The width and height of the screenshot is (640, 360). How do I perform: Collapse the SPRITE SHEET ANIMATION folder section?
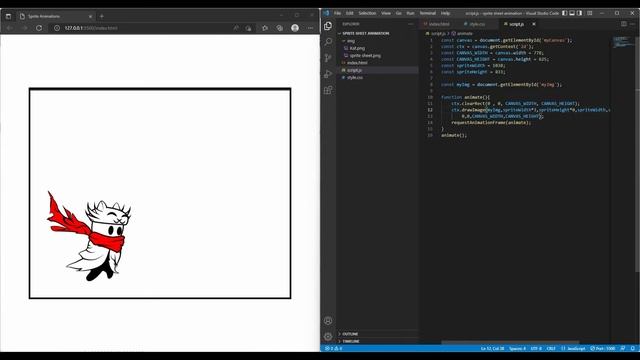tap(378, 33)
